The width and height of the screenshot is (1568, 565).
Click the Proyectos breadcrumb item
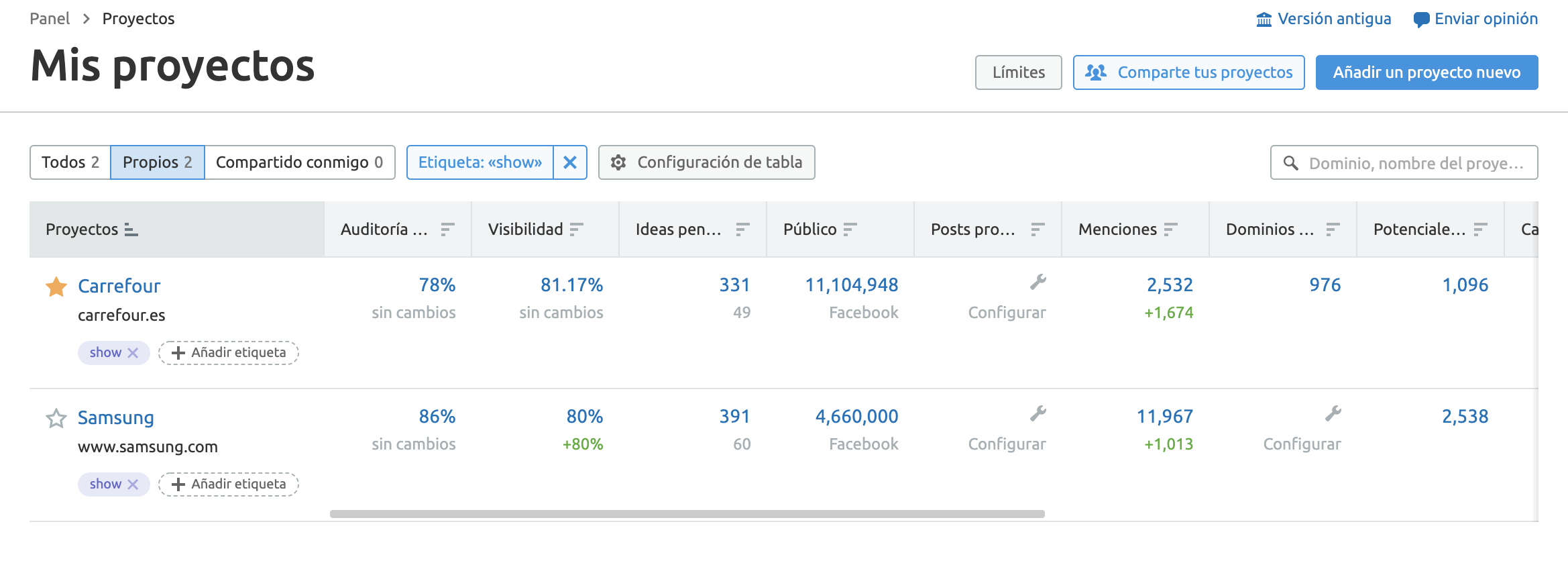(x=138, y=19)
